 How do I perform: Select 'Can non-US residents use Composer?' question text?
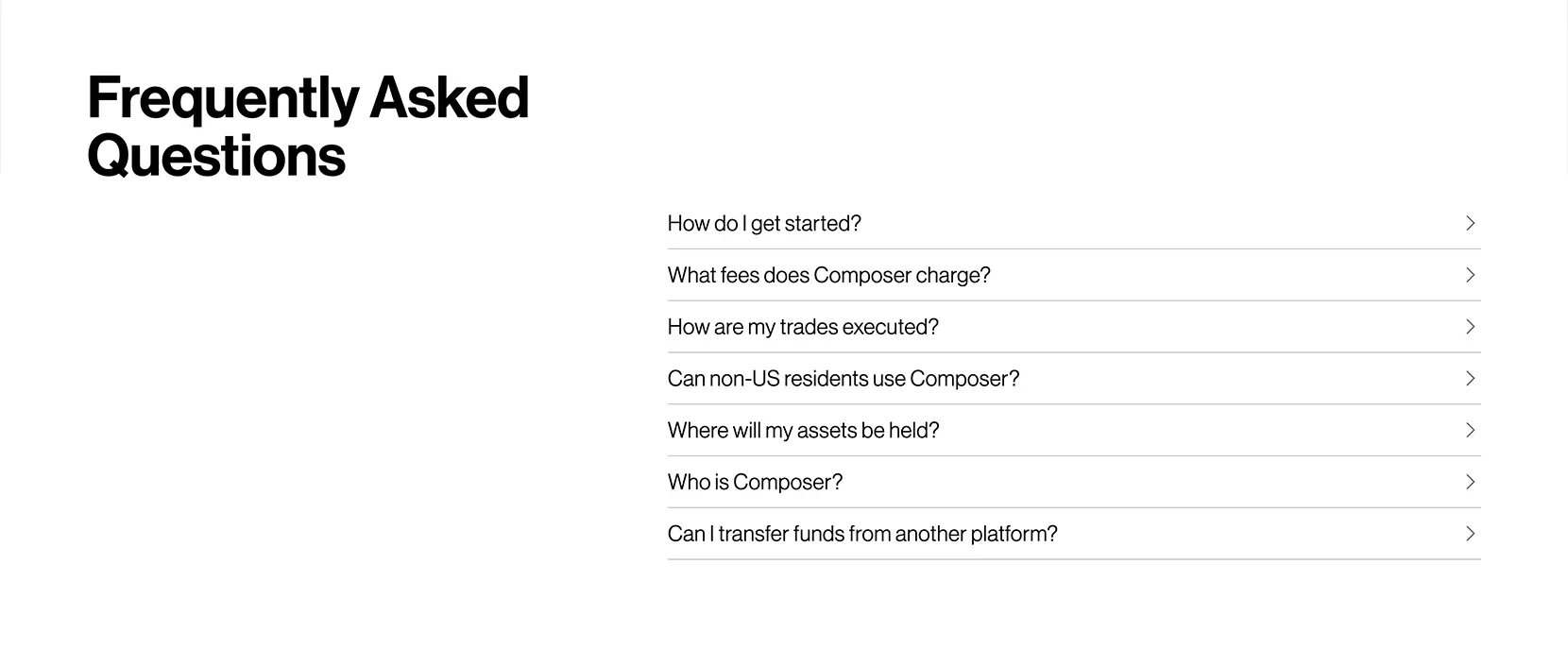point(844,379)
